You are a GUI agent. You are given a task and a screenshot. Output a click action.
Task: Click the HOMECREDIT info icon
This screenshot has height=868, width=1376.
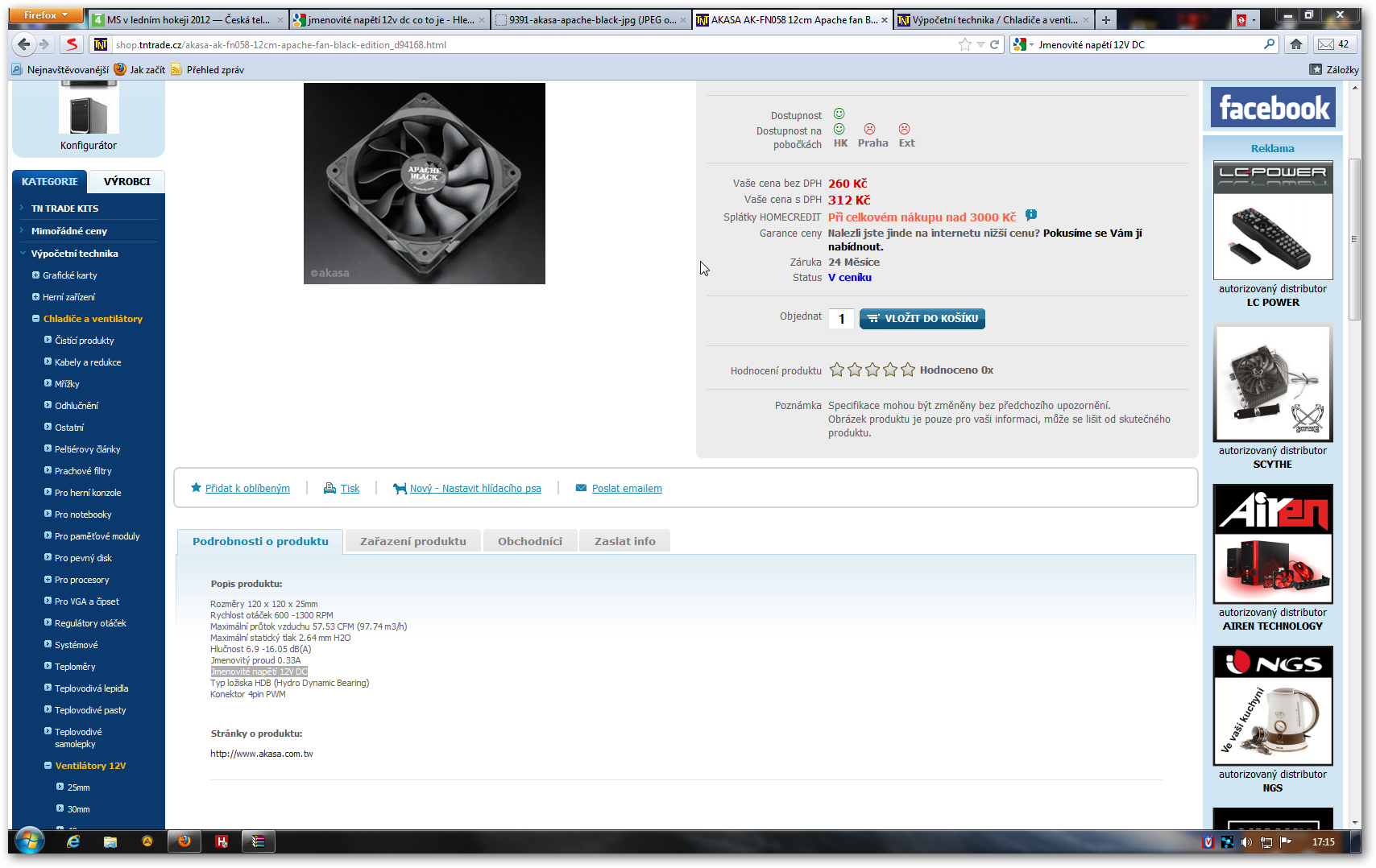[1031, 216]
